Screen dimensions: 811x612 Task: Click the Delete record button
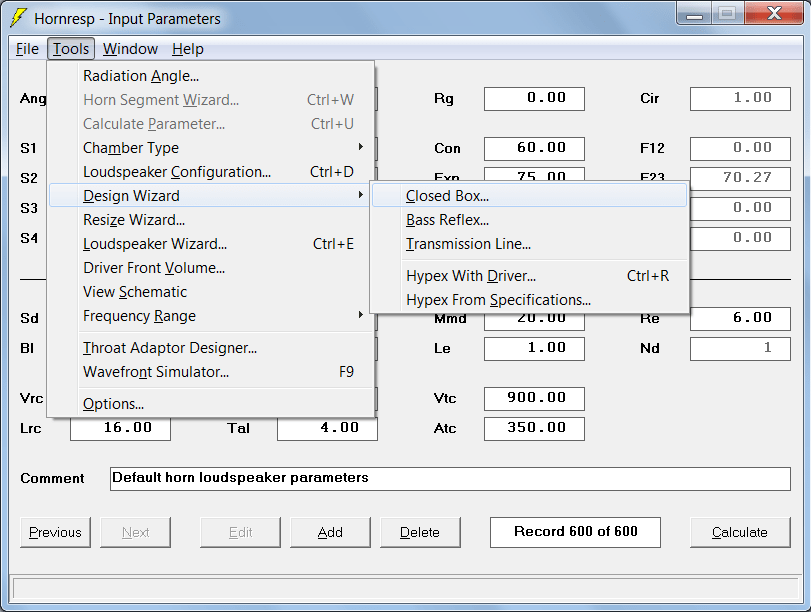[x=420, y=532]
